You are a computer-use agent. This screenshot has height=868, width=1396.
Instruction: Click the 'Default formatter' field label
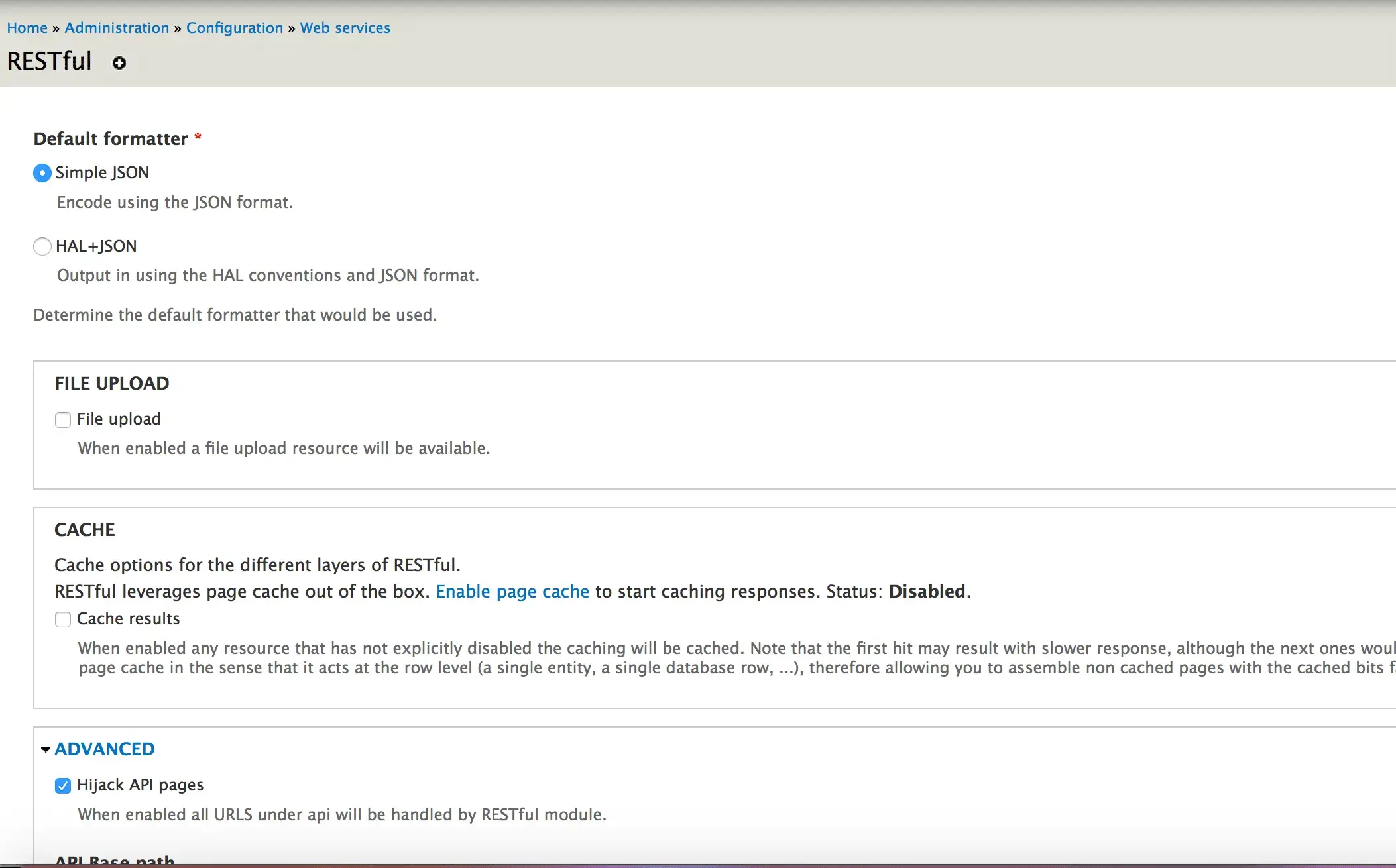(111, 138)
